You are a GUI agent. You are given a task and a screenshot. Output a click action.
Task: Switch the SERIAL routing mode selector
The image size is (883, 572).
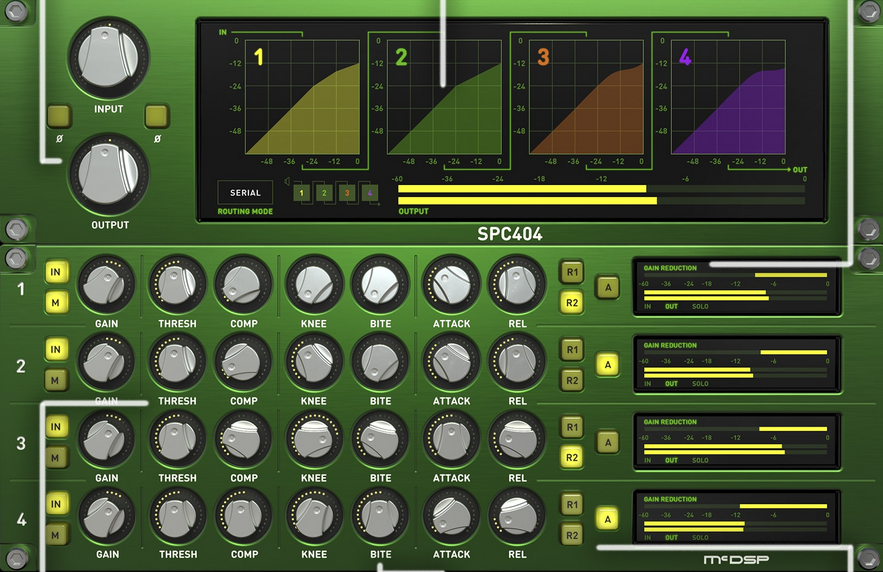point(245,193)
